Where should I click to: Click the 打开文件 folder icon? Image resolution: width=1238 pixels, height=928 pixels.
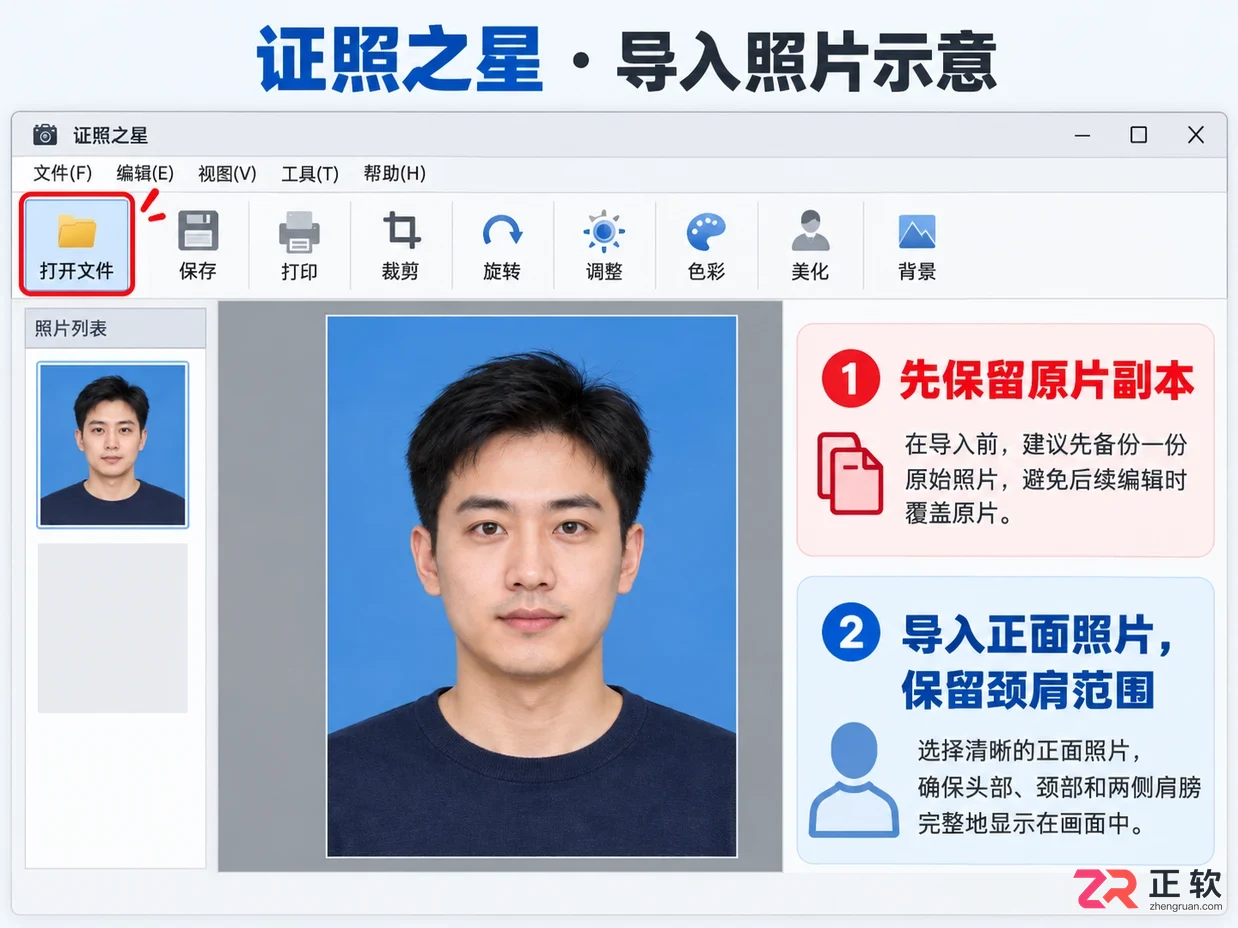pos(76,231)
